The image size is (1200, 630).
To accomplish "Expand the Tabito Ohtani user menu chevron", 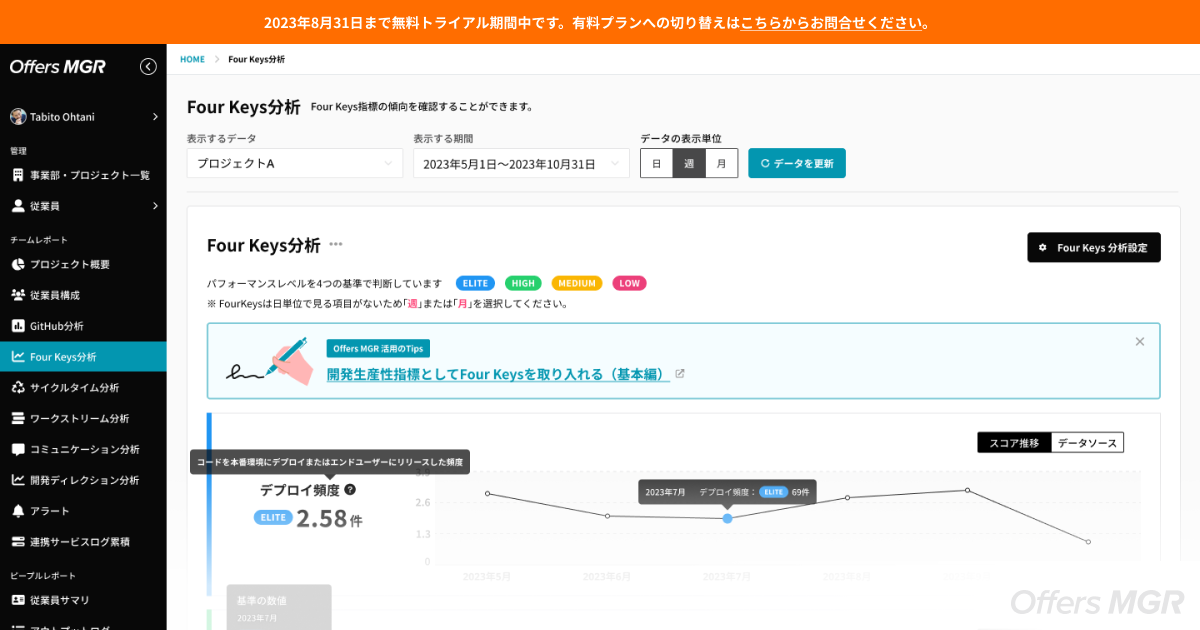I will (155, 117).
